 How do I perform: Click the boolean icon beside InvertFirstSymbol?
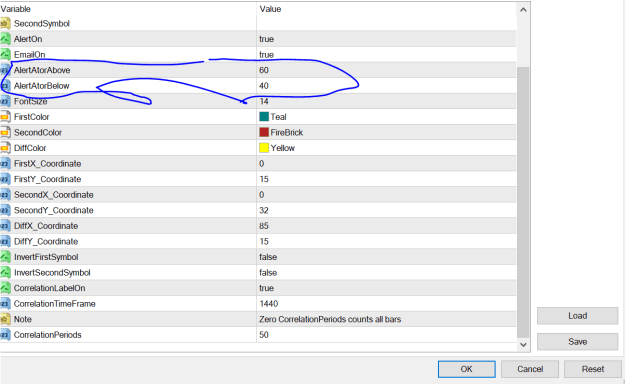click(5, 257)
